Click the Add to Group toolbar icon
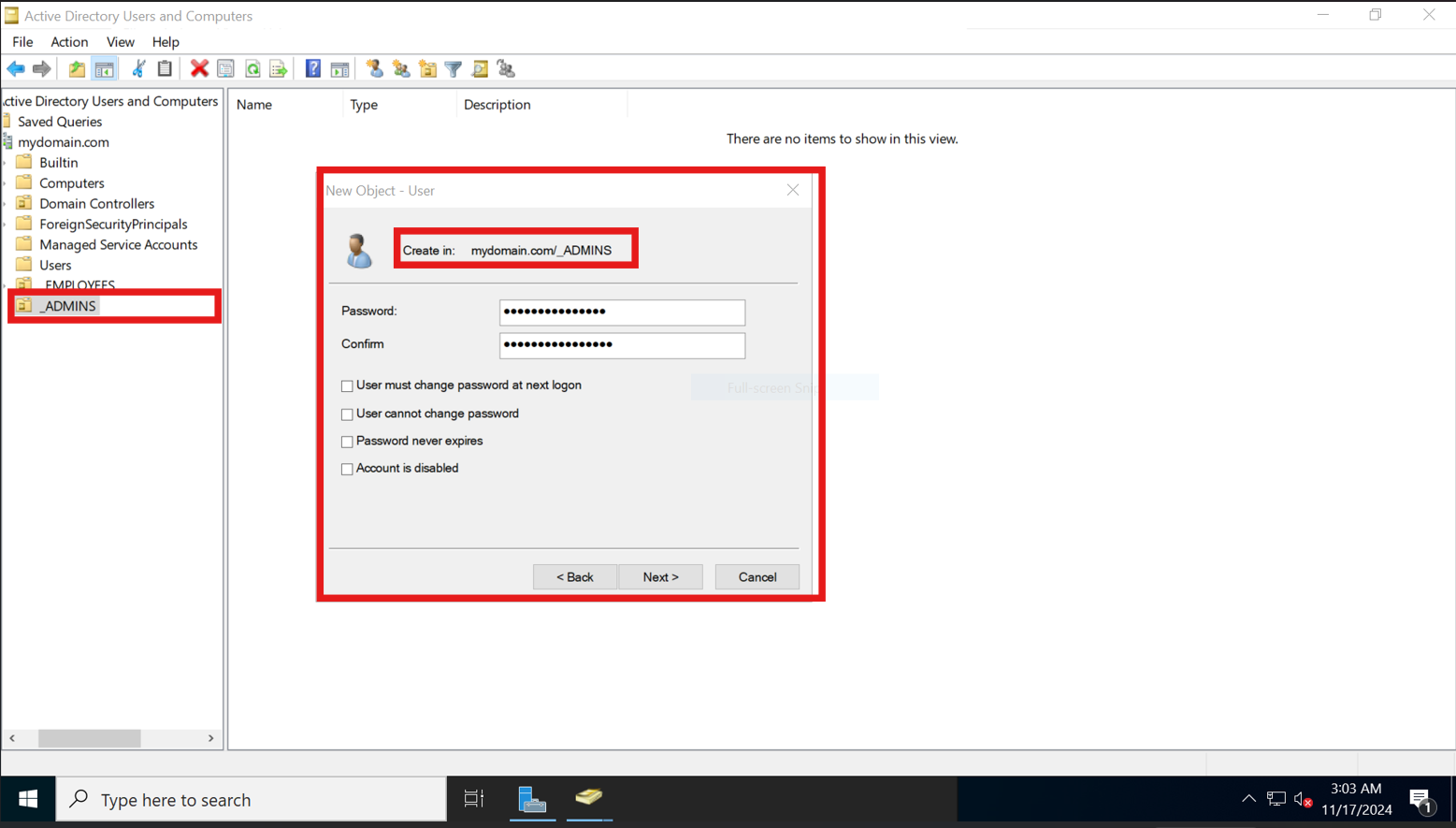 [x=506, y=69]
